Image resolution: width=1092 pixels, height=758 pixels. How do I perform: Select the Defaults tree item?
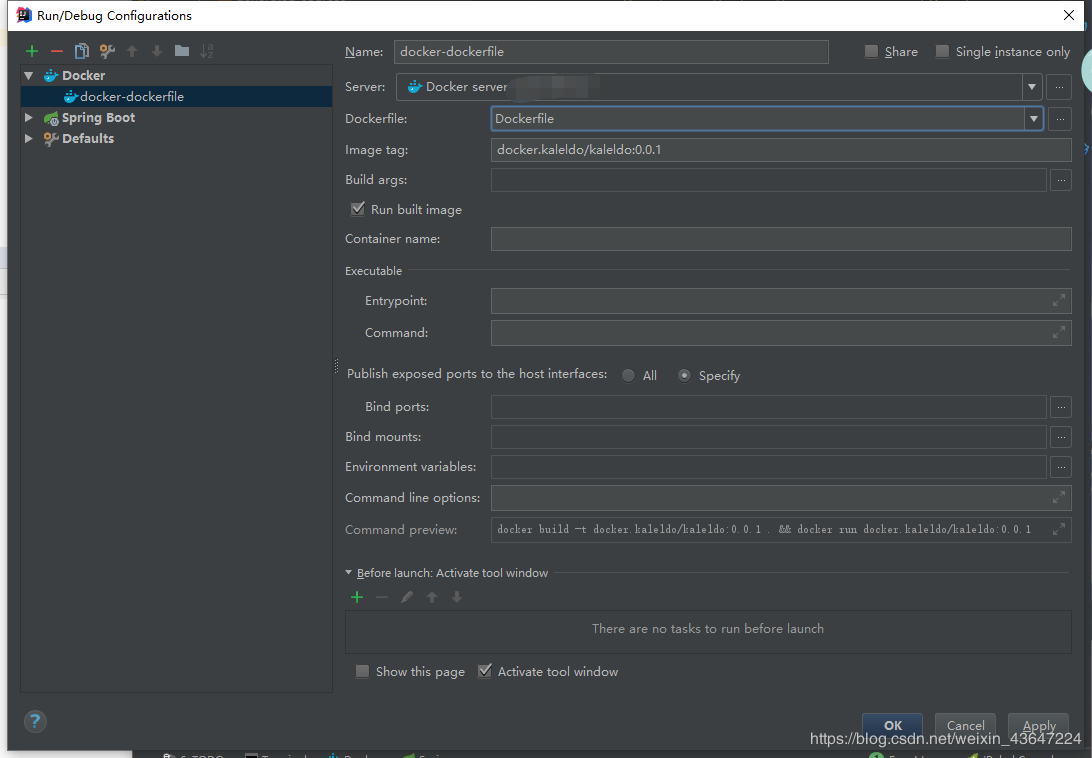[88, 139]
